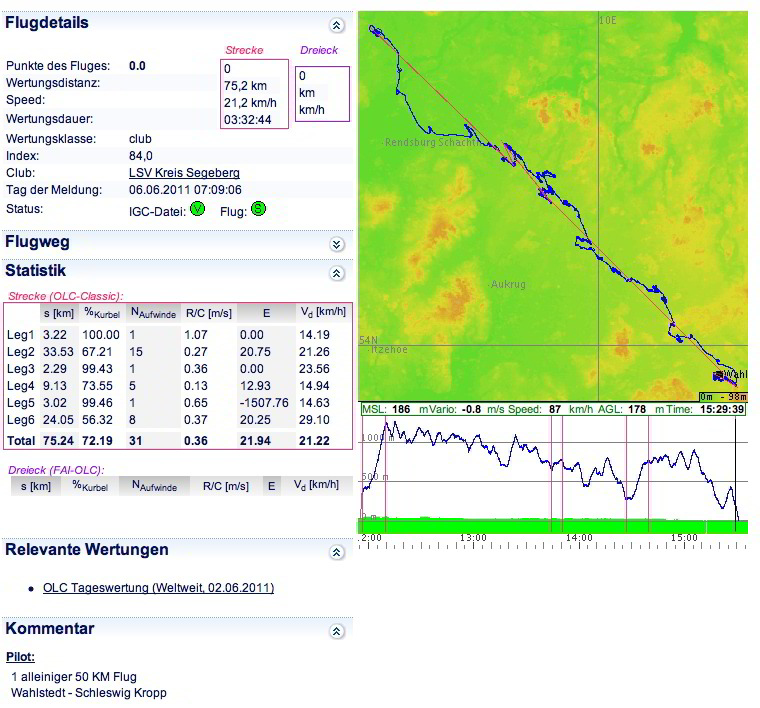Expand the Flugweg section
The image size is (760, 708).
coord(337,244)
